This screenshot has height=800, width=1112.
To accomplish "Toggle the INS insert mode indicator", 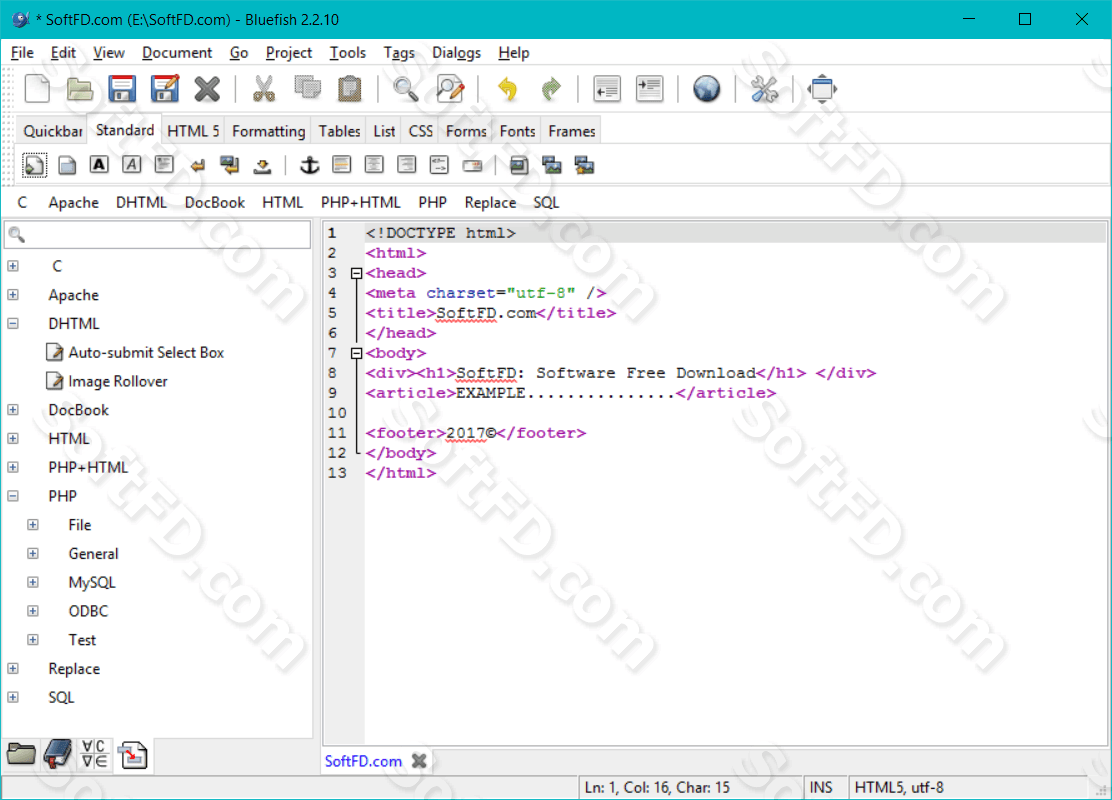I will pyautogui.click(x=821, y=787).
